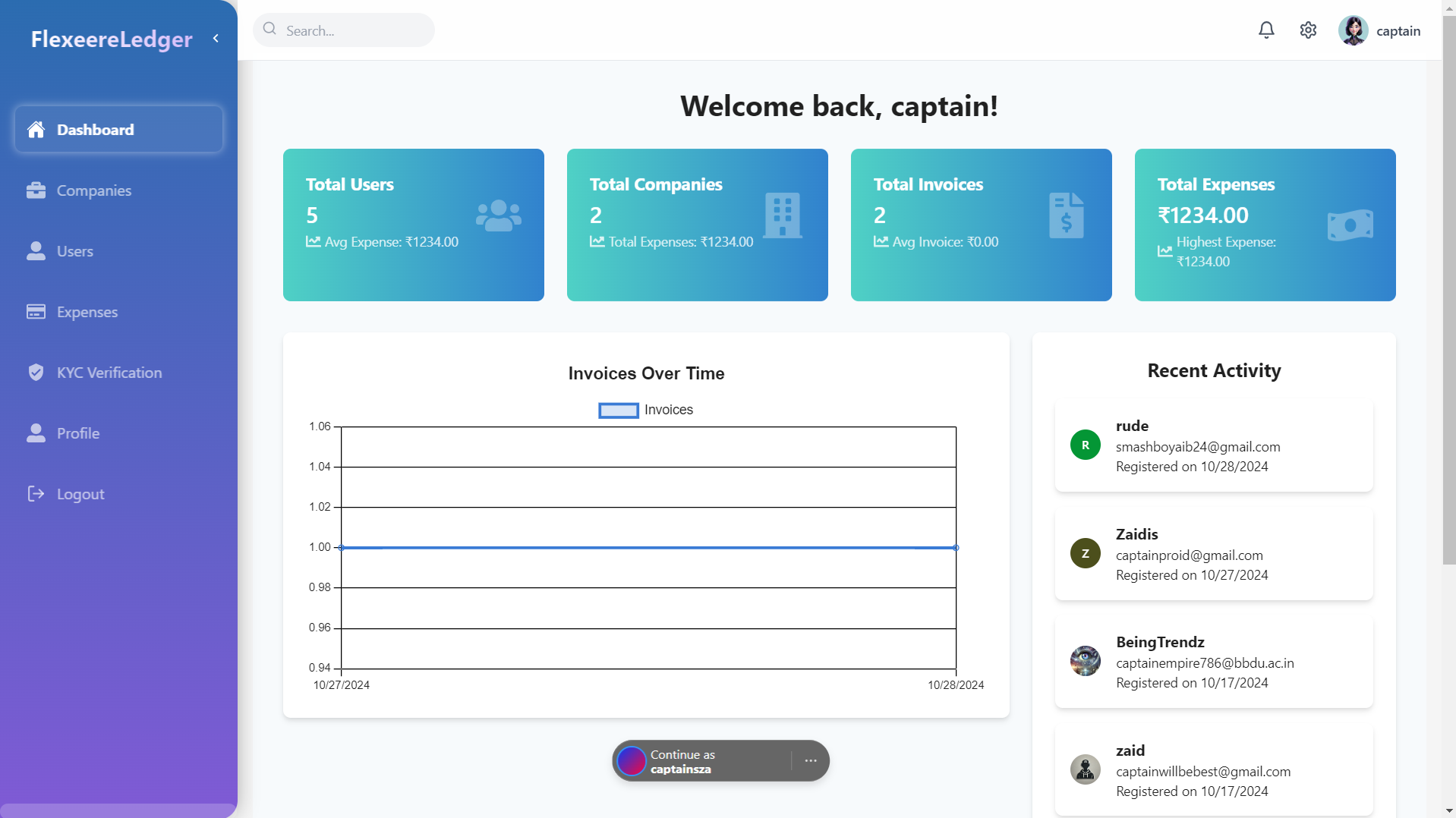1456x818 pixels.
Task: Click the invoice document icon on Total Invoices
Action: point(1067,216)
